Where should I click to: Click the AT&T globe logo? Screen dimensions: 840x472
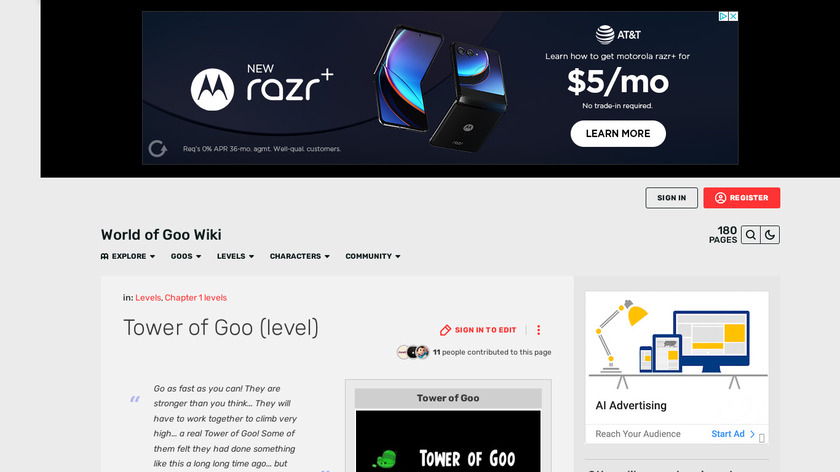click(605, 35)
